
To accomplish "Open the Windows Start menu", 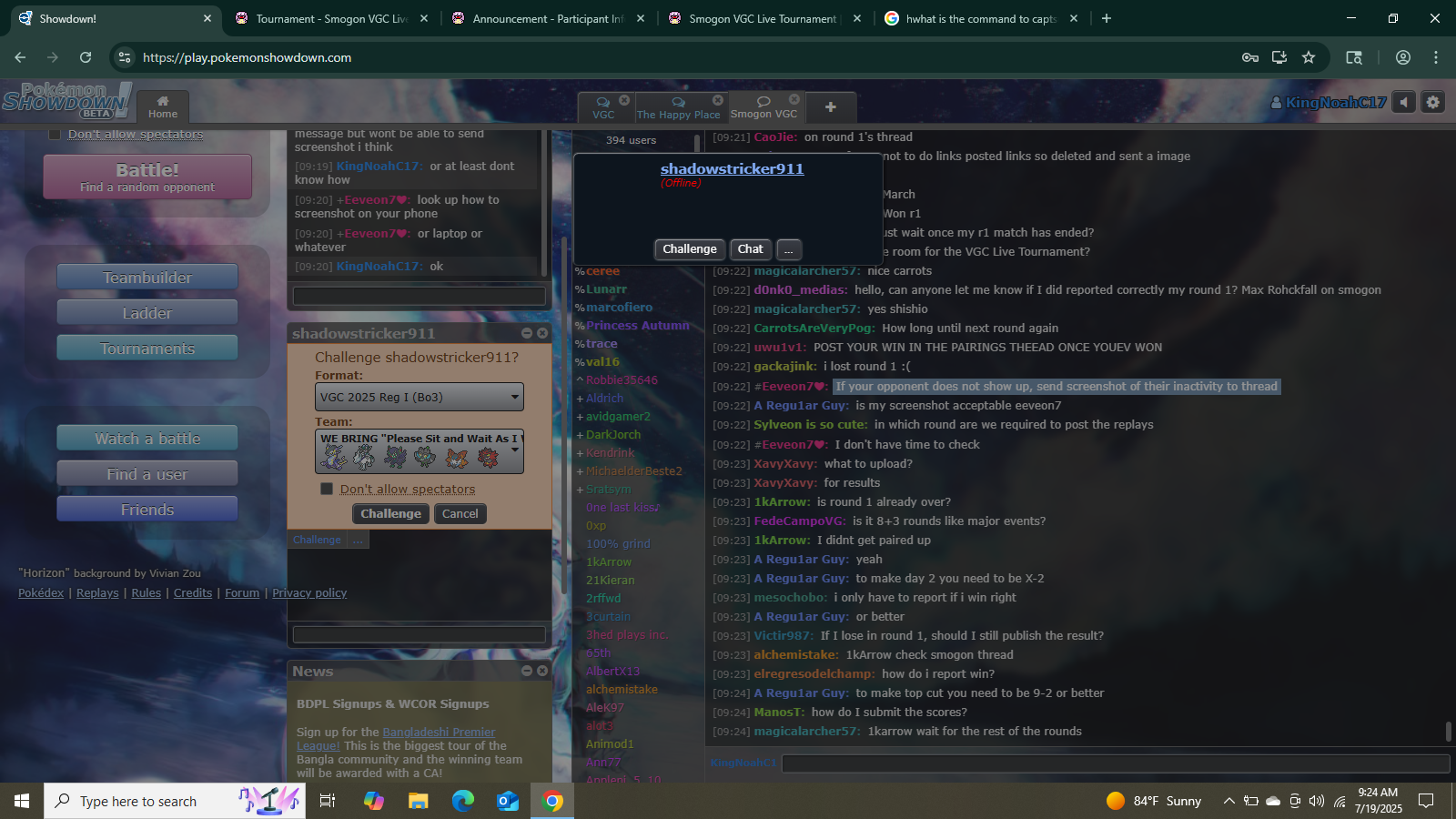I will (22, 801).
